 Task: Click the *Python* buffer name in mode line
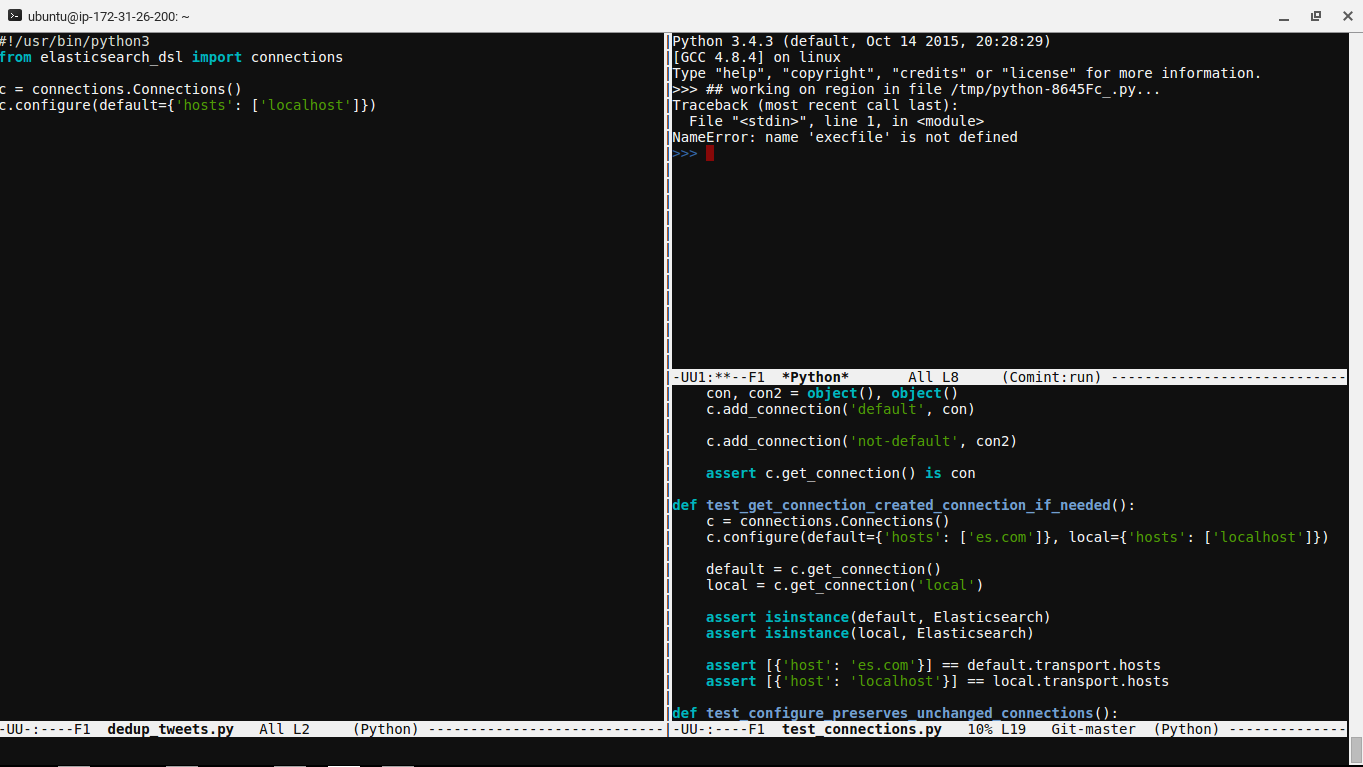click(815, 377)
